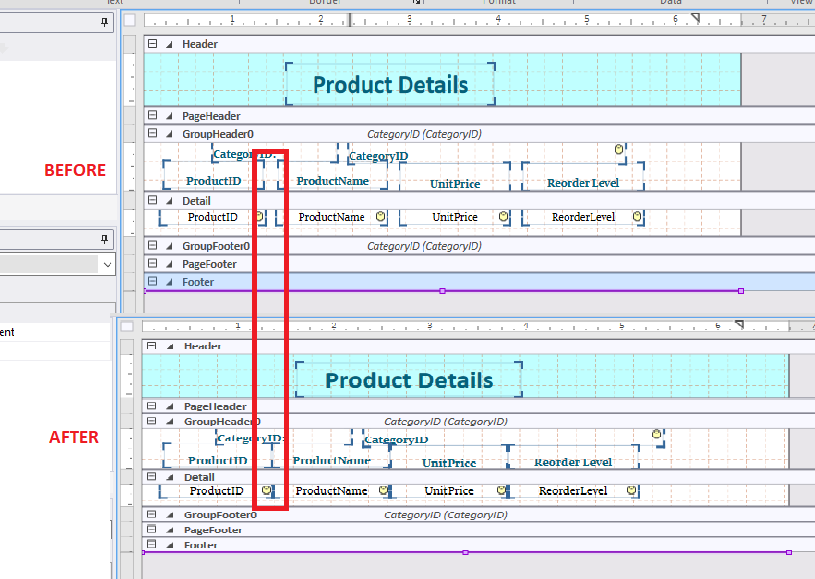
Task: Click the ReorderLevel field's data-bound icon, upper designer
Action: (x=637, y=216)
